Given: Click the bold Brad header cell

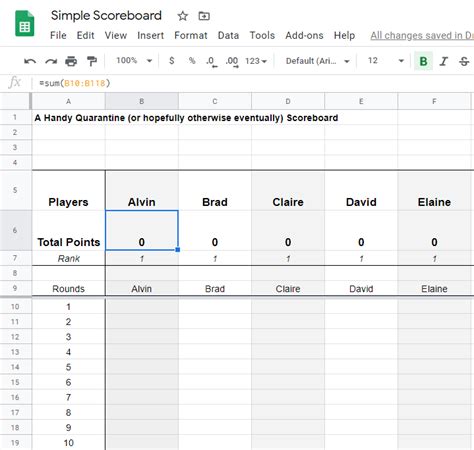Looking at the screenshot, I should pyautogui.click(x=215, y=190).
